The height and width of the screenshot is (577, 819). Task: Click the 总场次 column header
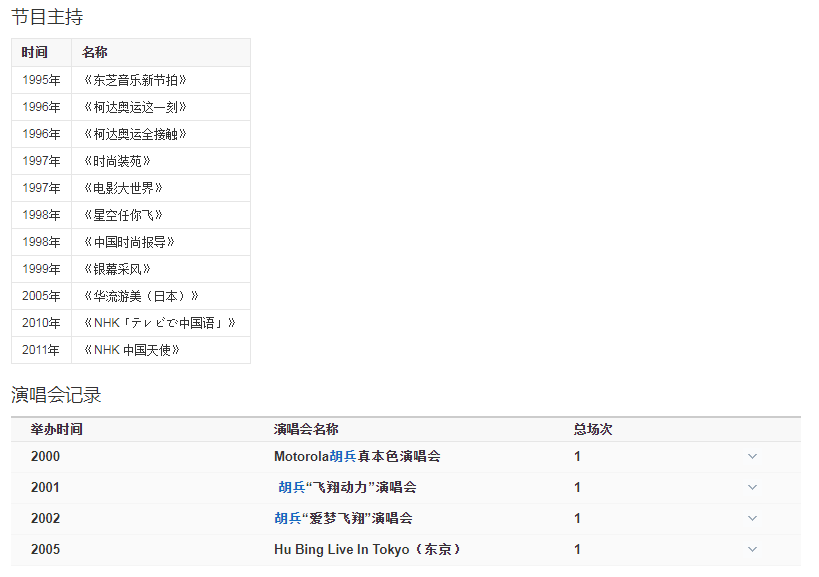593,429
